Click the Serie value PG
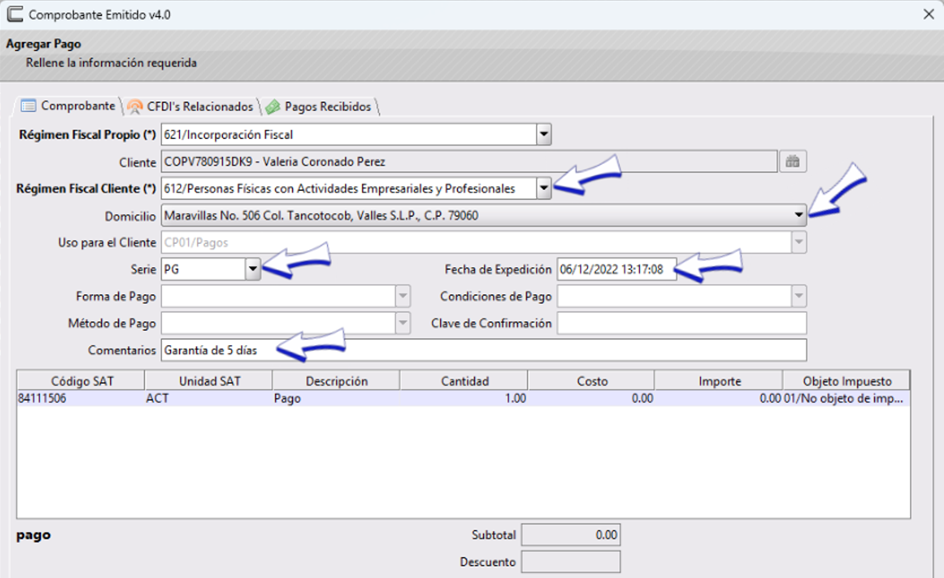Screen dimensions: 944x578 (172, 269)
